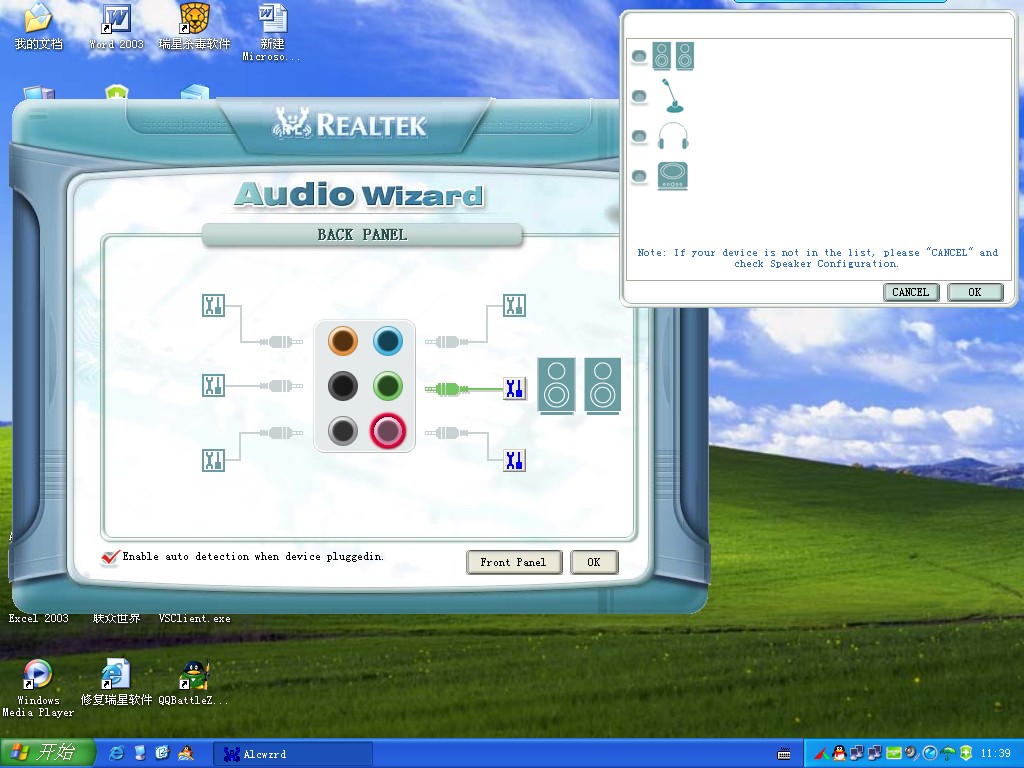Open the Windows Start menu

[x=48, y=753]
